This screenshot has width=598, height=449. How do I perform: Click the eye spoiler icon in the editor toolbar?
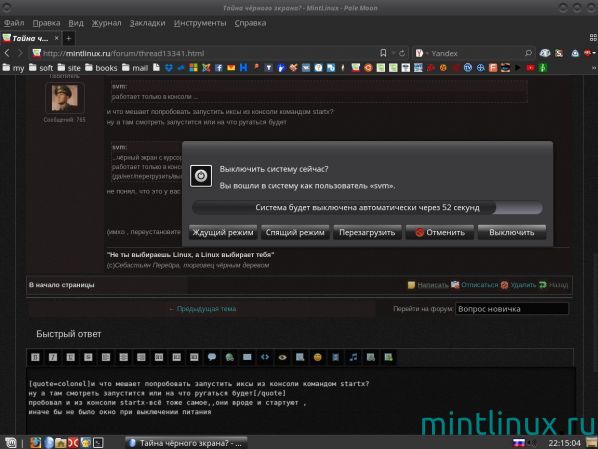tap(283, 357)
